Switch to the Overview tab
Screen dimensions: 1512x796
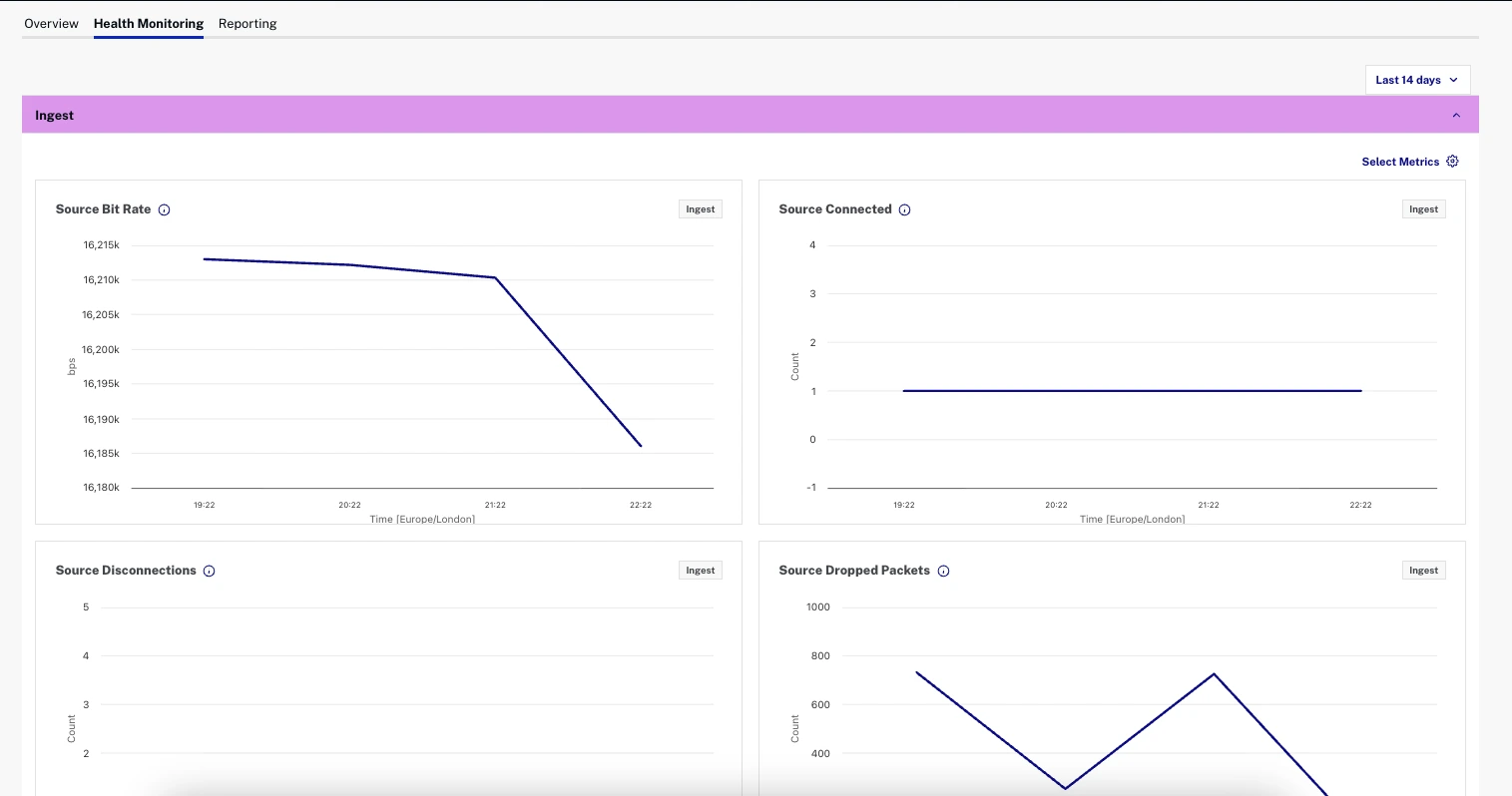click(x=51, y=23)
